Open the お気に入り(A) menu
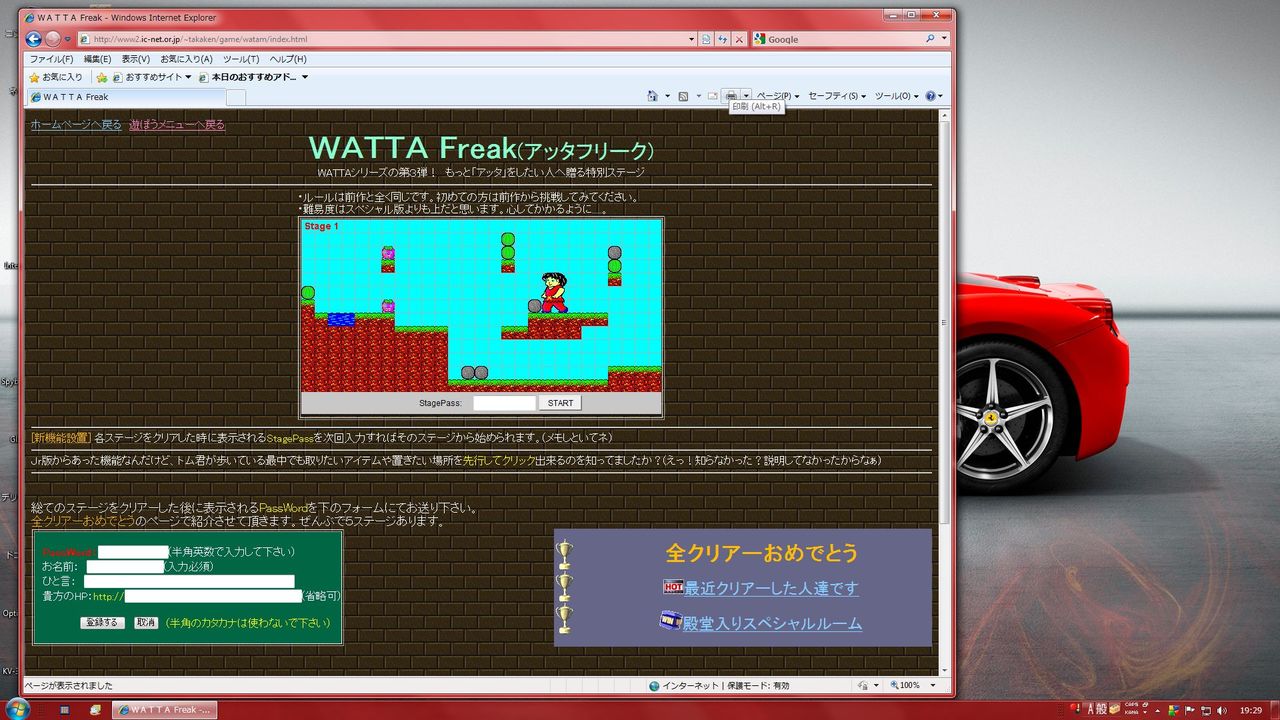1280x720 pixels. click(187, 59)
